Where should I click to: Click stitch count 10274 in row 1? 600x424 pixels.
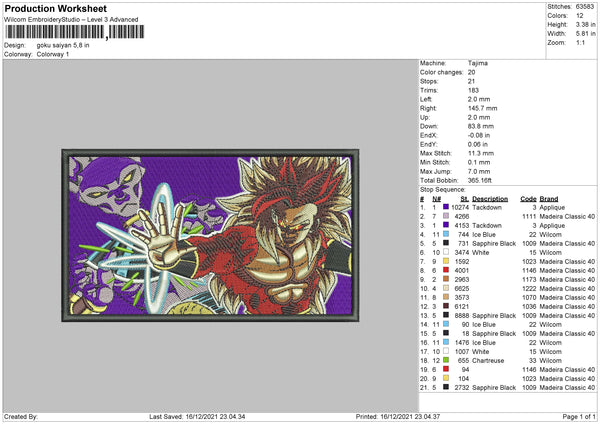point(460,207)
